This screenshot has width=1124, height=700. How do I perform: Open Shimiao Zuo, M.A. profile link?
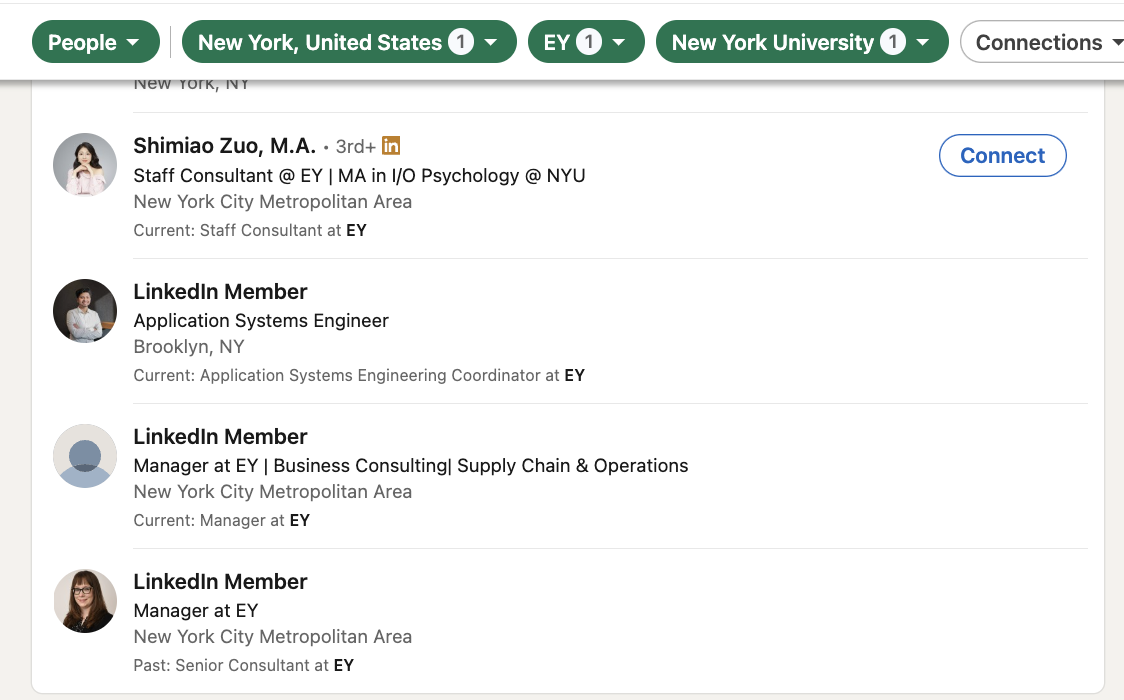point(225,146)
